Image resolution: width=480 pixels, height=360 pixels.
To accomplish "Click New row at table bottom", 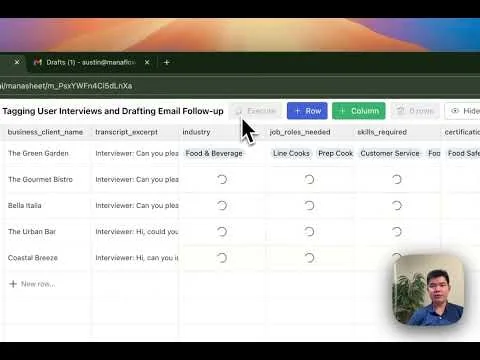I will (32, 284).
